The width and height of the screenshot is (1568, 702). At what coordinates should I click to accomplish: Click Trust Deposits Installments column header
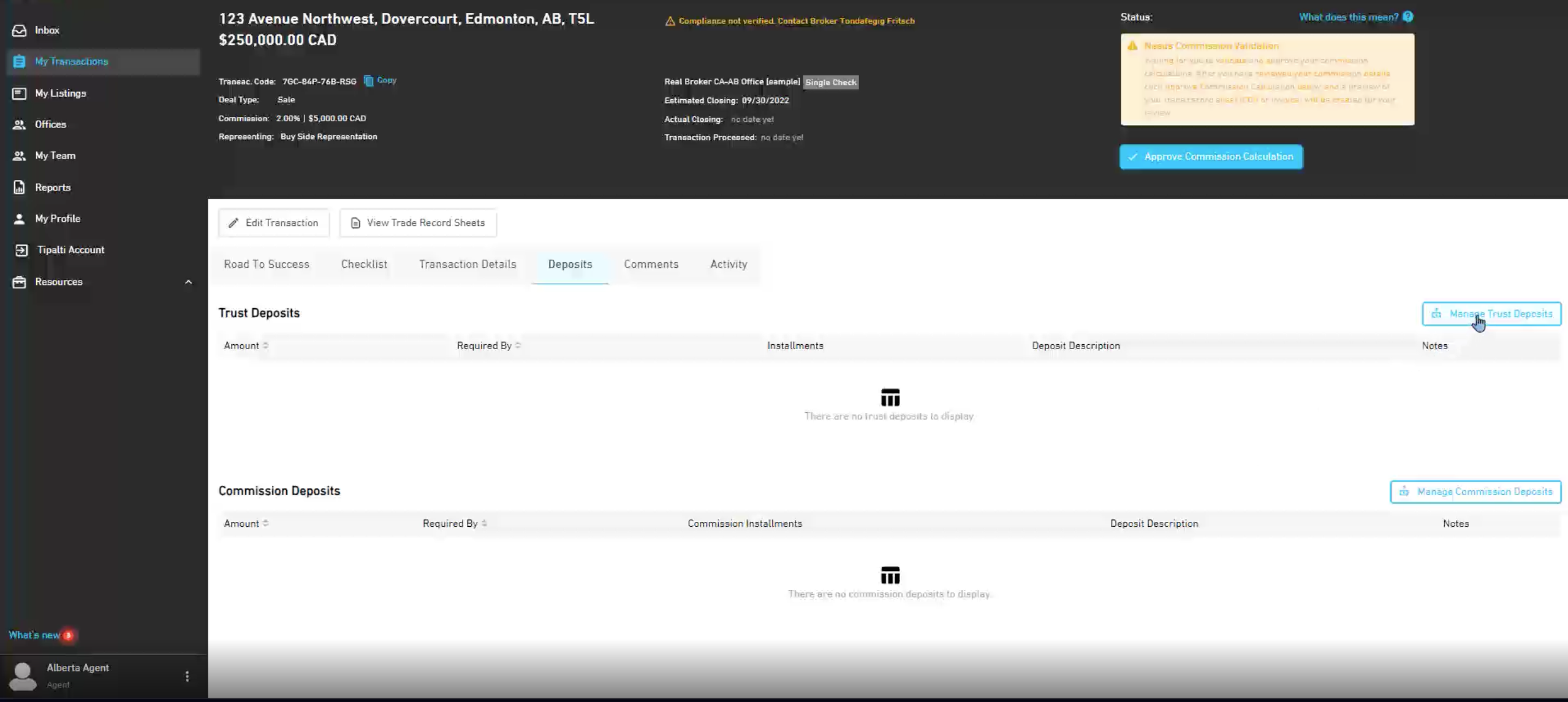pos(795,345)
